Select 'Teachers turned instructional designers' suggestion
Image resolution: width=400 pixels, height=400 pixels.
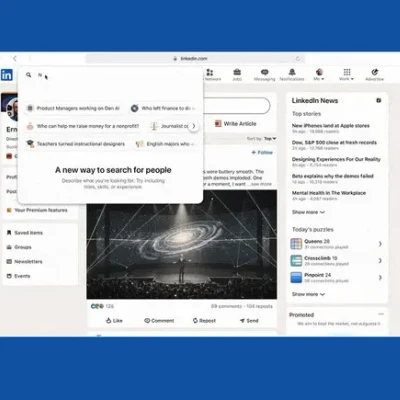point(76,144)
